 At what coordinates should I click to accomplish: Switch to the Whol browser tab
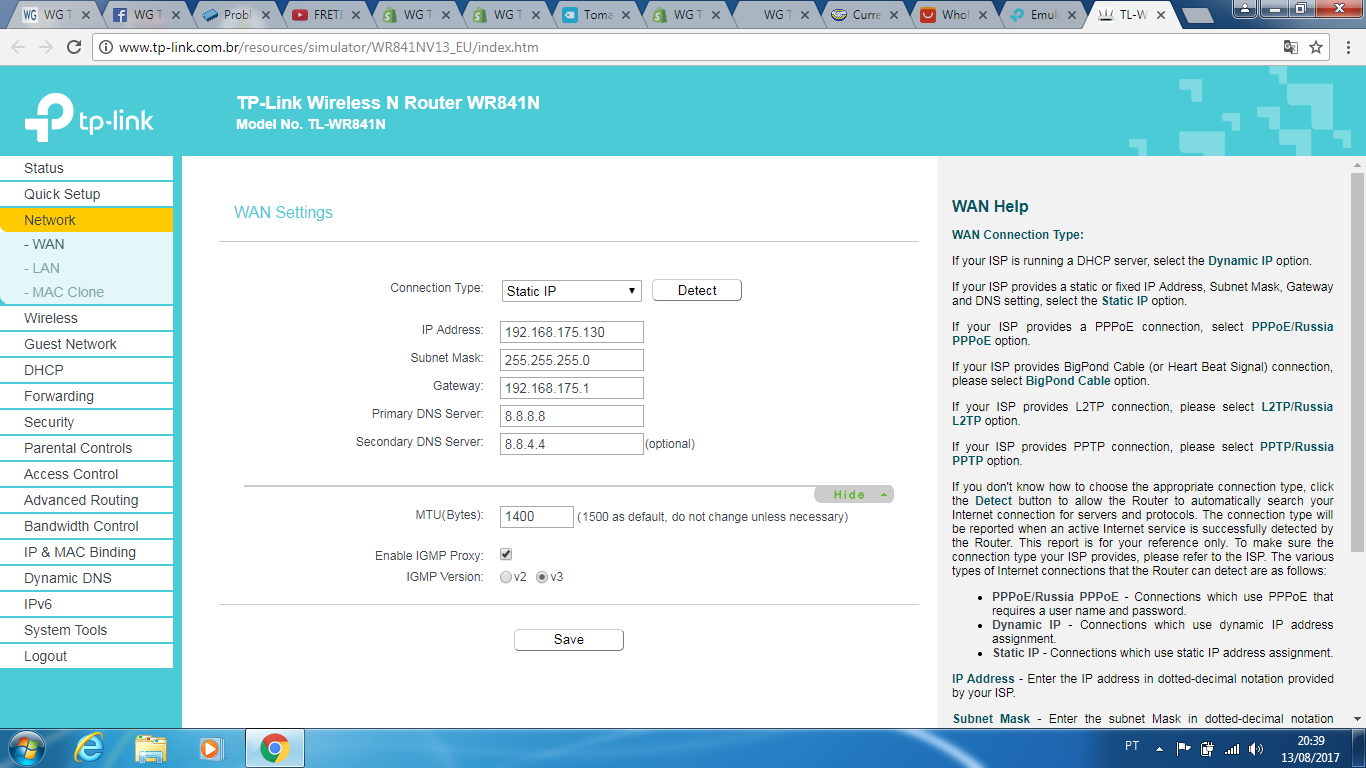(956, 15)
